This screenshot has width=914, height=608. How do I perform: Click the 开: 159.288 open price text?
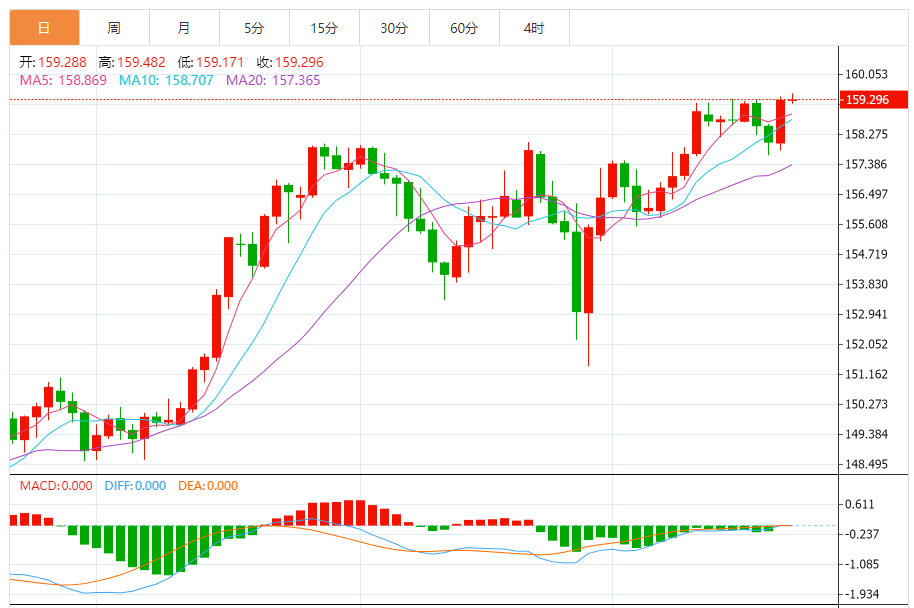pos(52,62)
